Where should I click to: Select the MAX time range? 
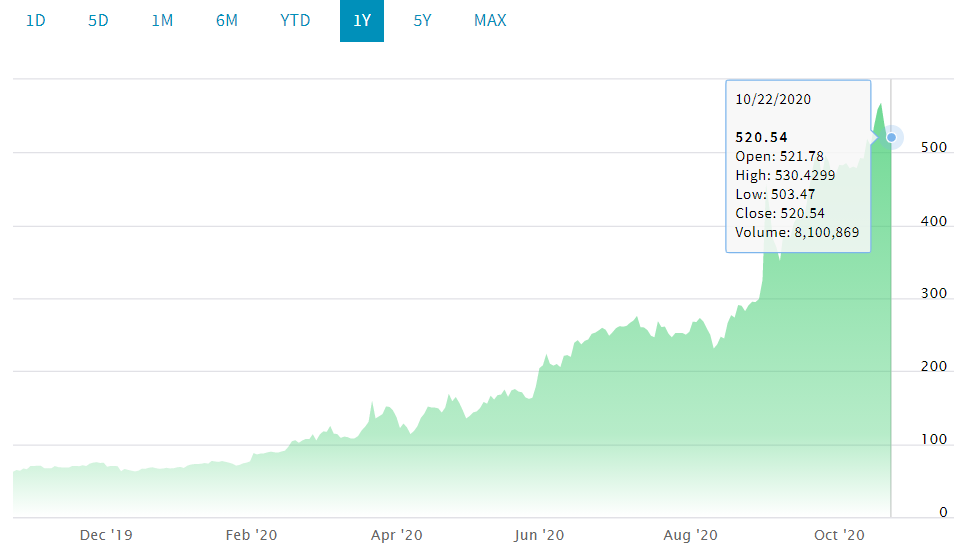coord(490,20)
